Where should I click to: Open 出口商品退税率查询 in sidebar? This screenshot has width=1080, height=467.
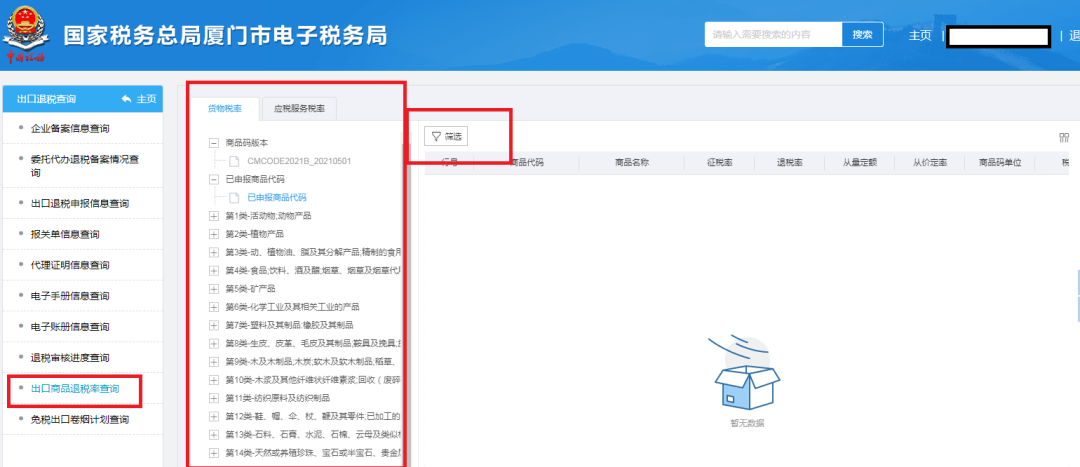[x=75, y=388]
